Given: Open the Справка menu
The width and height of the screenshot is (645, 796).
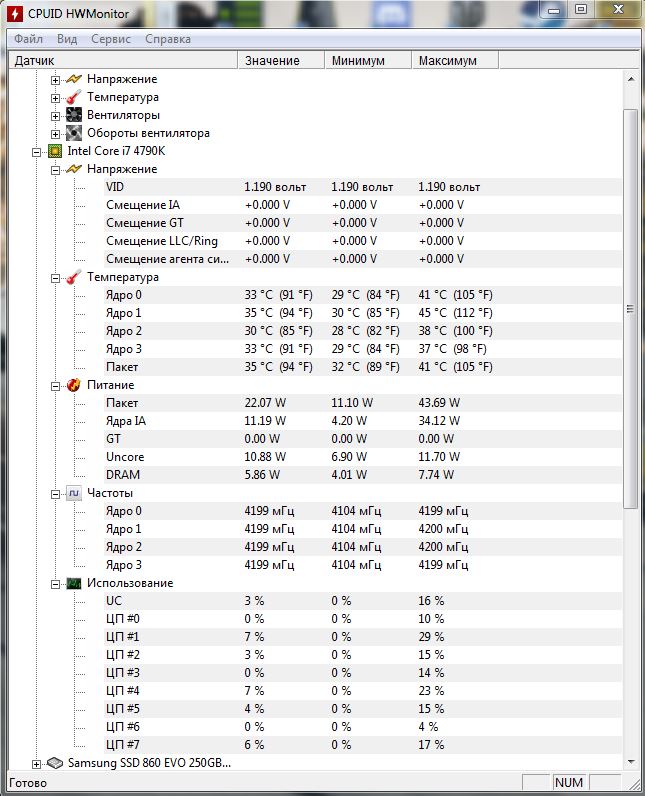Looking at the screenshot, I should tap(167, 39).
